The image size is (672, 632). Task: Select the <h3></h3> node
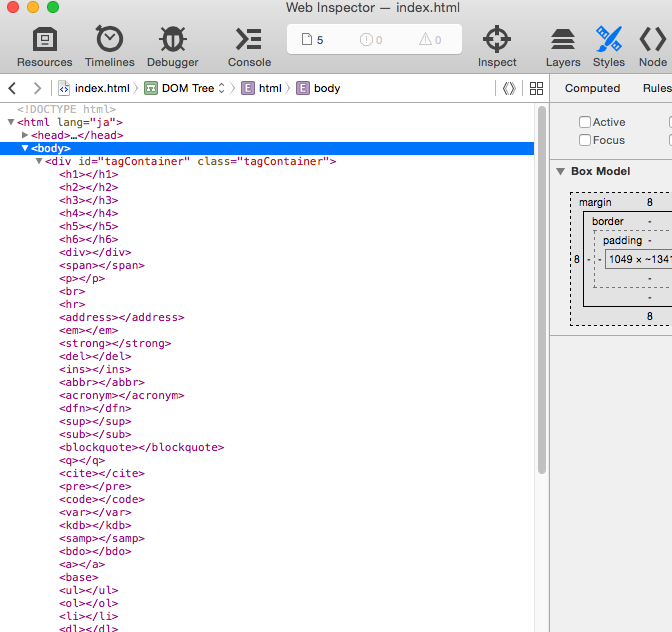[x=89, y=200]
